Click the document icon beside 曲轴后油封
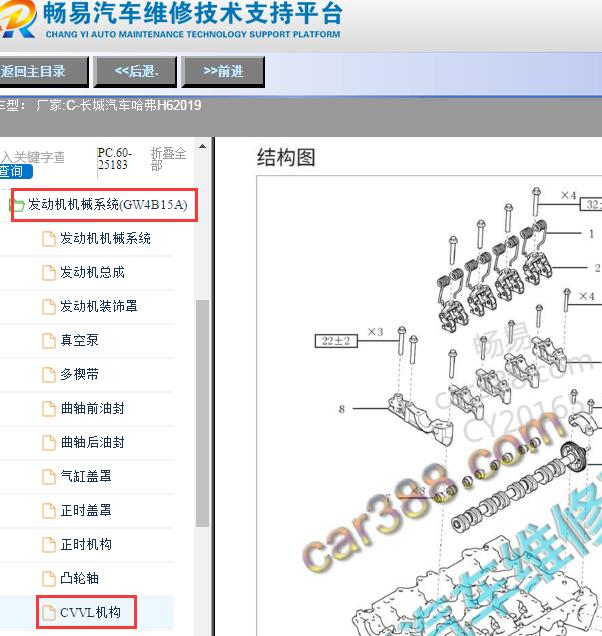Viewport: 602px width, 636px height. (x=49, y=443)
